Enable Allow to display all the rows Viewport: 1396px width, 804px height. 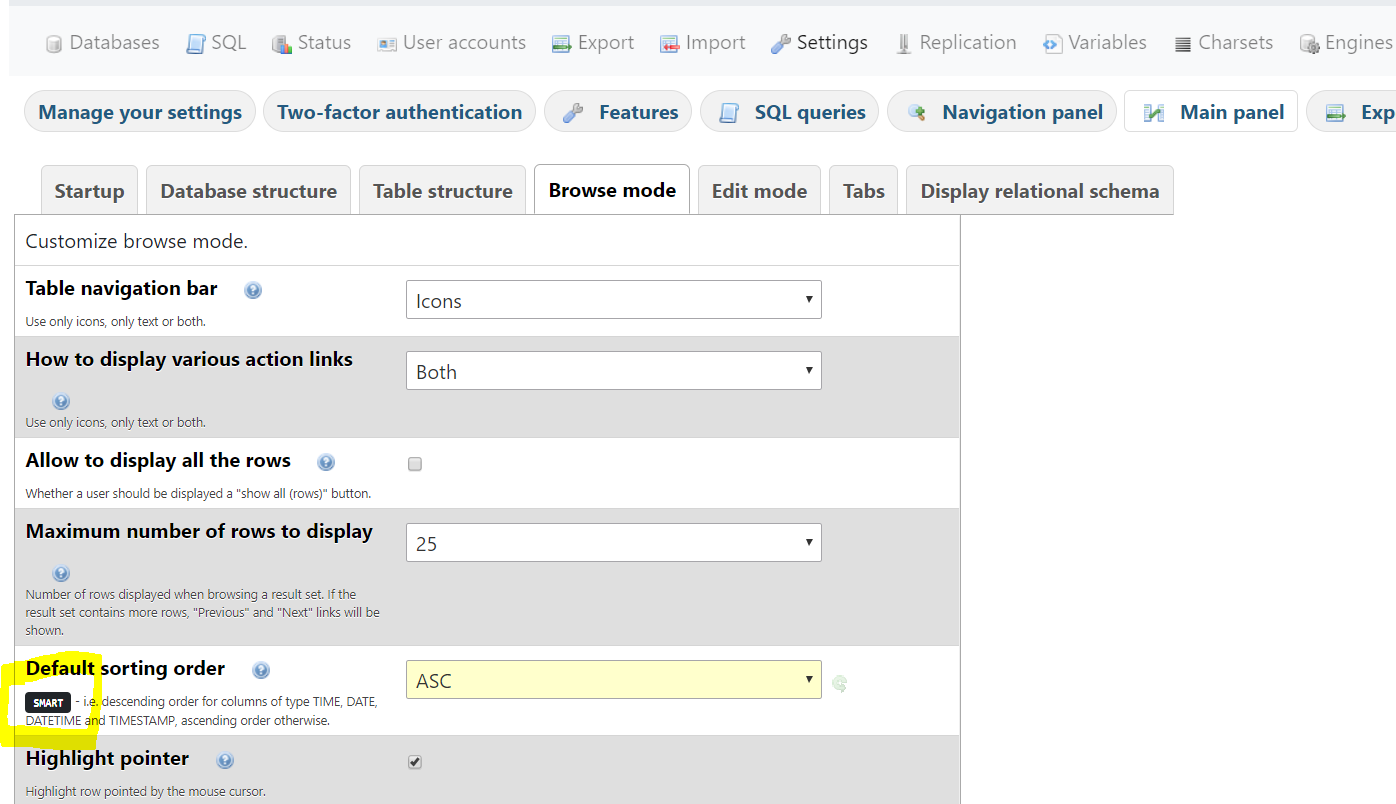415,463
